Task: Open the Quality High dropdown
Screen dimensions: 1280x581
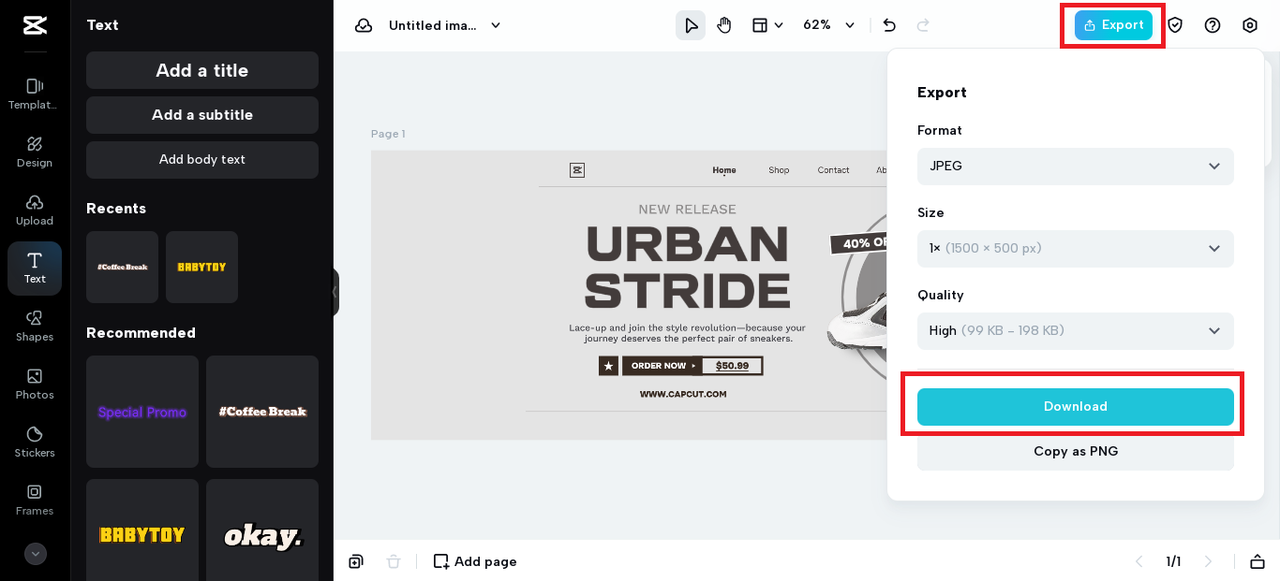Action: (1075, 331)
